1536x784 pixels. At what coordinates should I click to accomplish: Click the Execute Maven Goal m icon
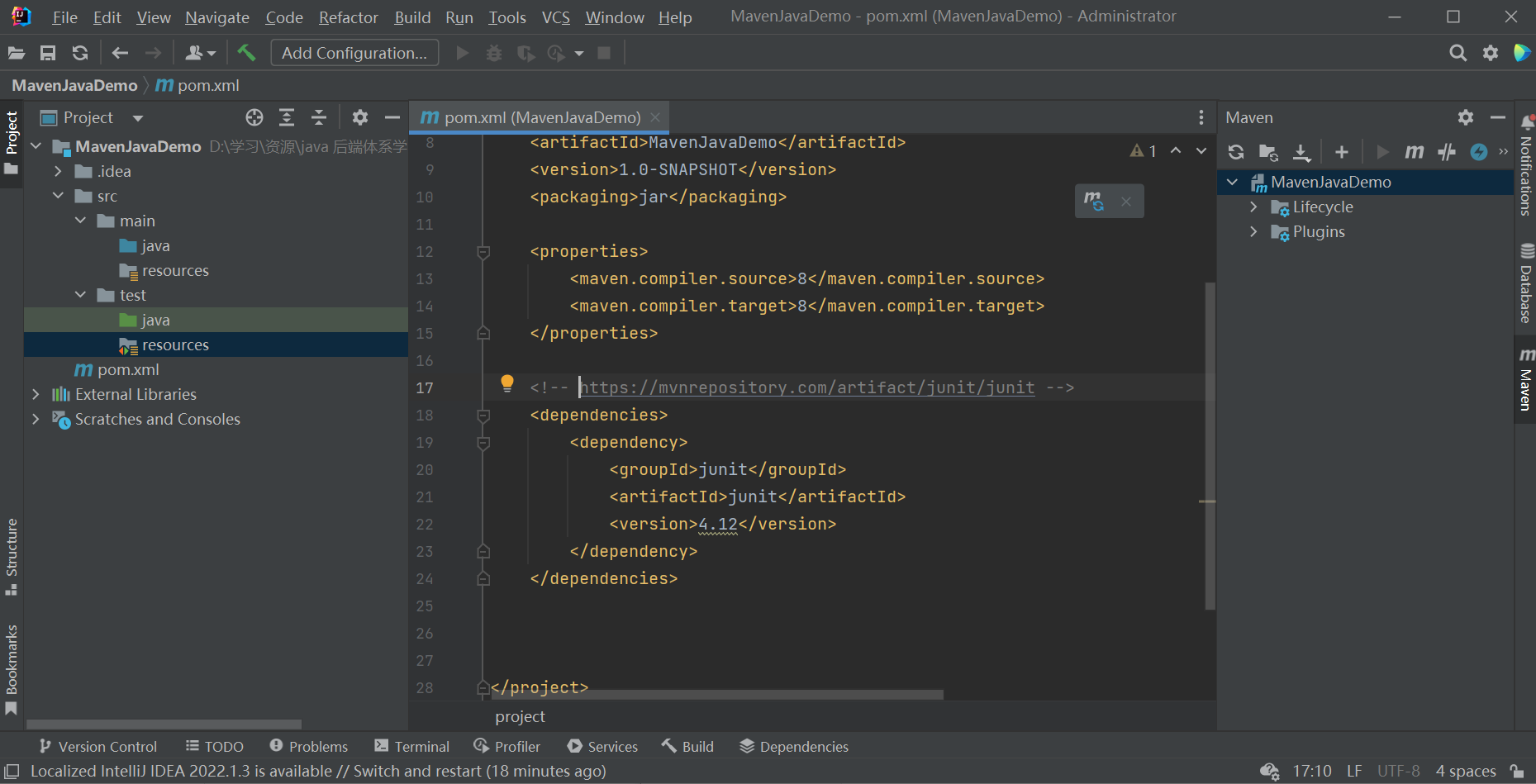pyautogui.click(x=1415, y=152)
